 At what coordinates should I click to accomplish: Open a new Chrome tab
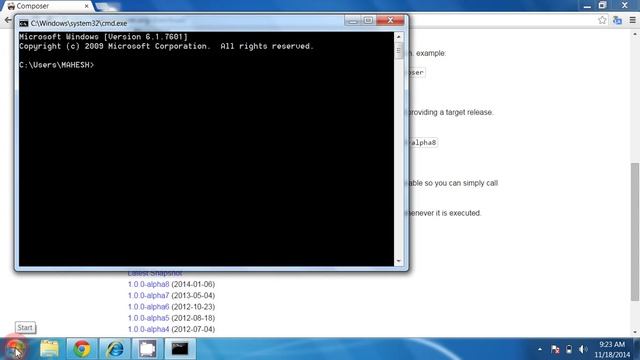point(107,7)
